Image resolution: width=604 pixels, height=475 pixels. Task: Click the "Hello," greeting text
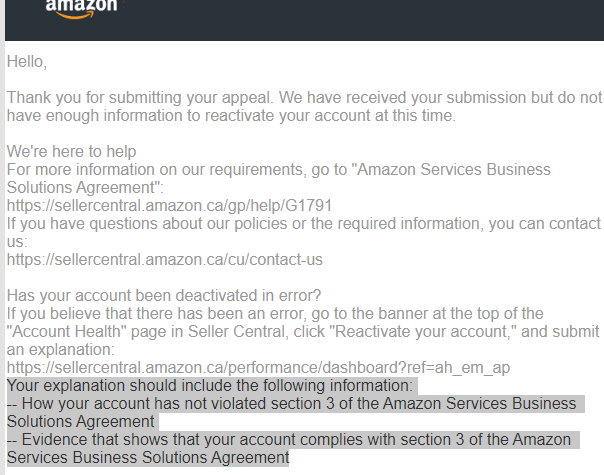pyautogui.click(x=27, y=62)
